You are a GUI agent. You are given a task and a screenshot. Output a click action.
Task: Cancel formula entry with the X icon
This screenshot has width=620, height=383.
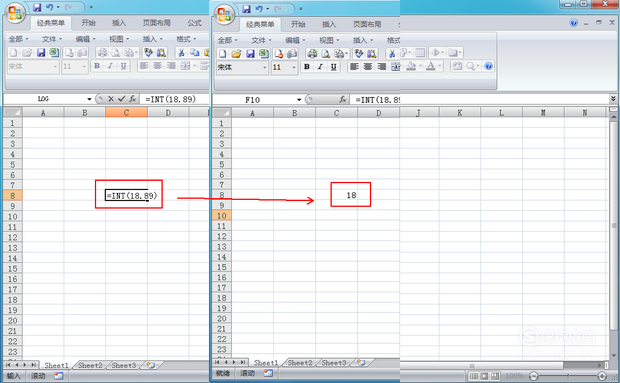[111, 99]
